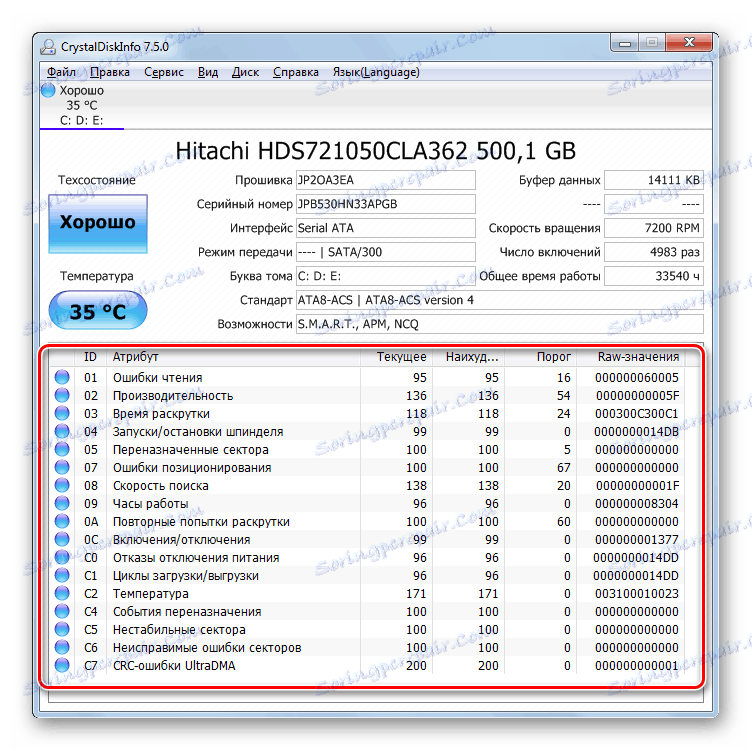Select attribute name Время раскрутки
The height and width of the screenshot is (751, 752).
pyautogui.click(x=161, y=413)
